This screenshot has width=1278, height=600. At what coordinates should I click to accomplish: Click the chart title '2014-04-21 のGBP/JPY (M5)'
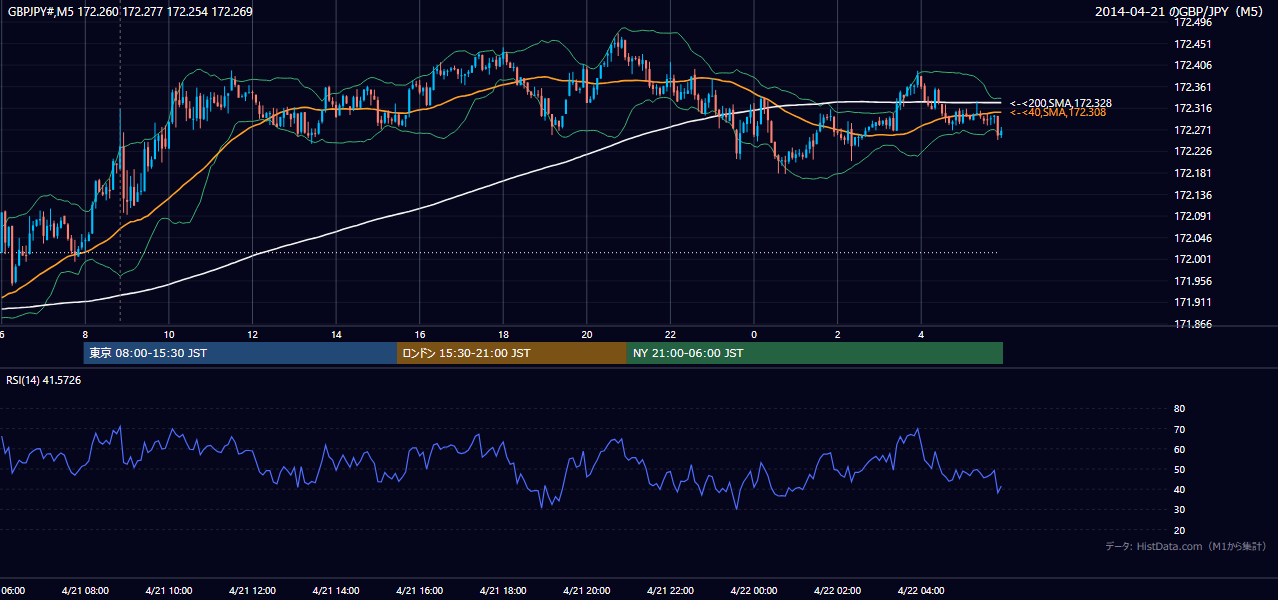pyautogui.click(x=1180, y=12)
